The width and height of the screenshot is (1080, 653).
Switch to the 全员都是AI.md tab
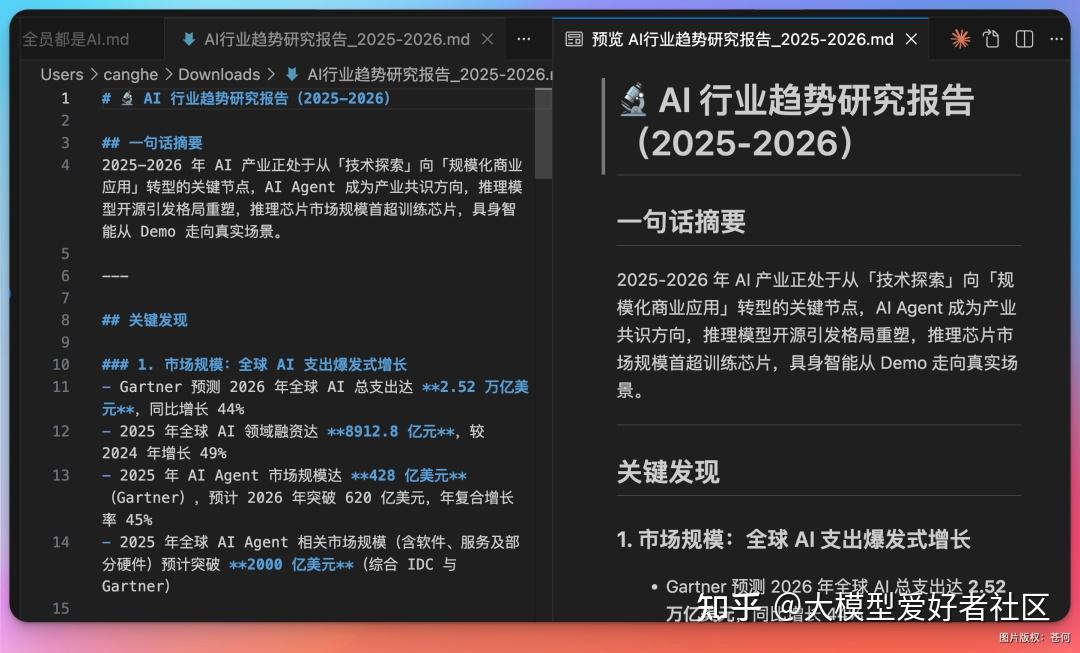click(x=76, y=39)
